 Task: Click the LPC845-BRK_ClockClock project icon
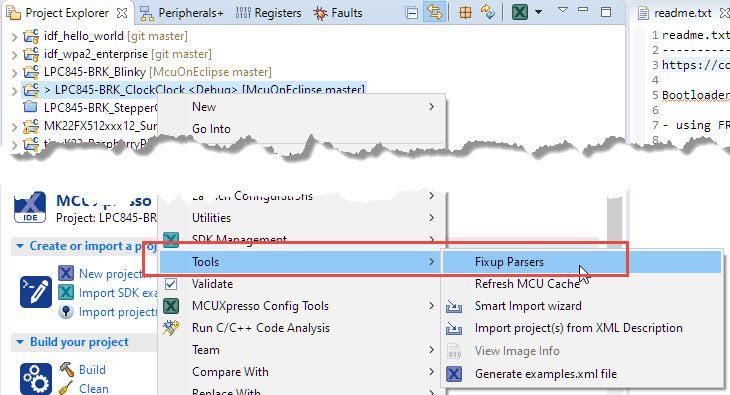[x=31, y=89]
